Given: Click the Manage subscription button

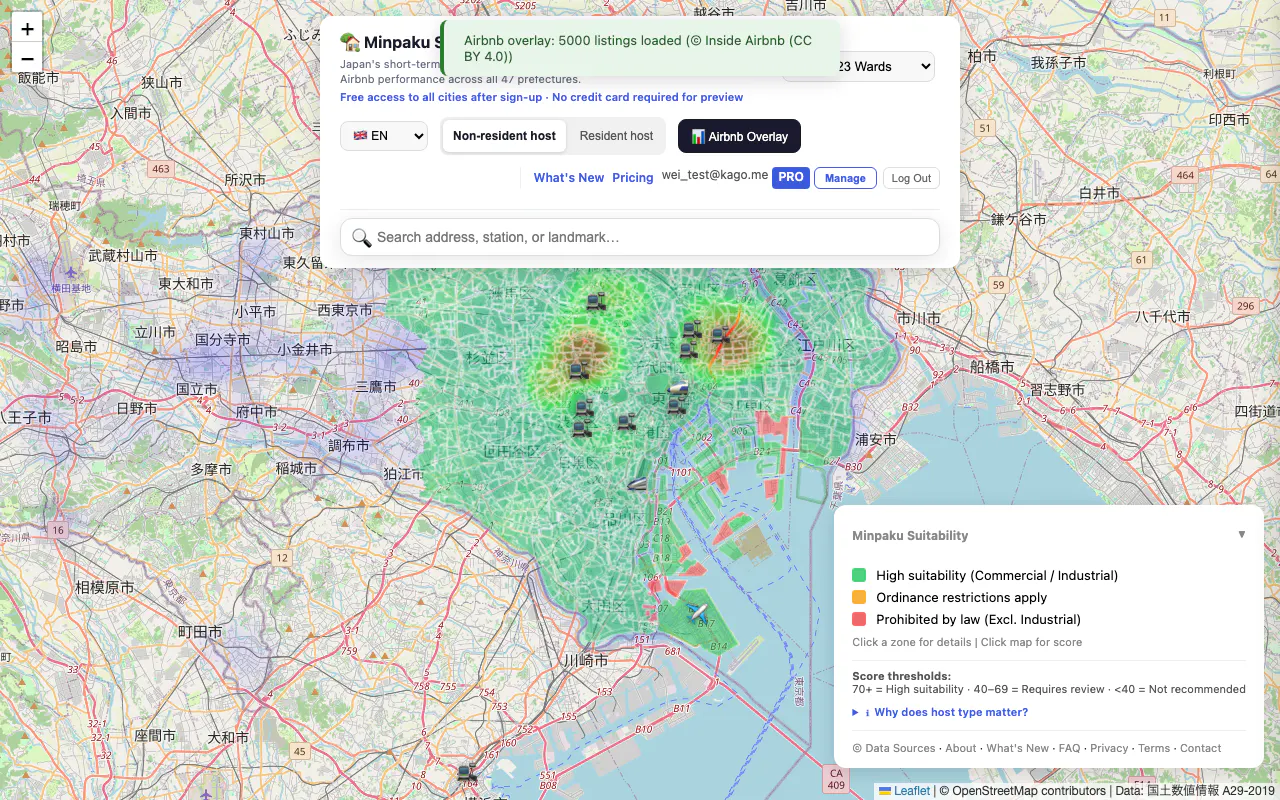Looking at the screenshot, I should point(845,178).
